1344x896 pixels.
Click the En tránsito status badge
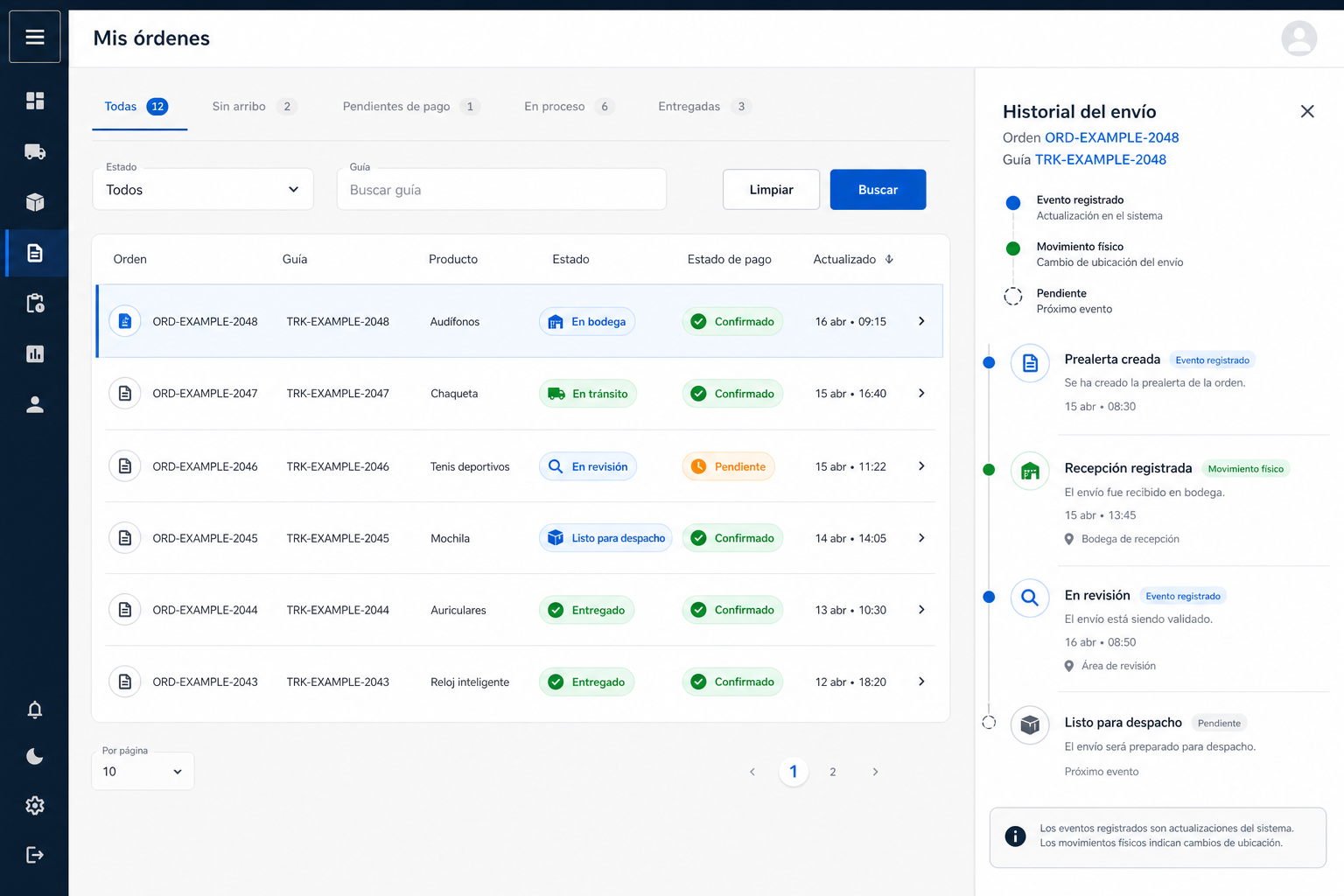click(588, 394)
